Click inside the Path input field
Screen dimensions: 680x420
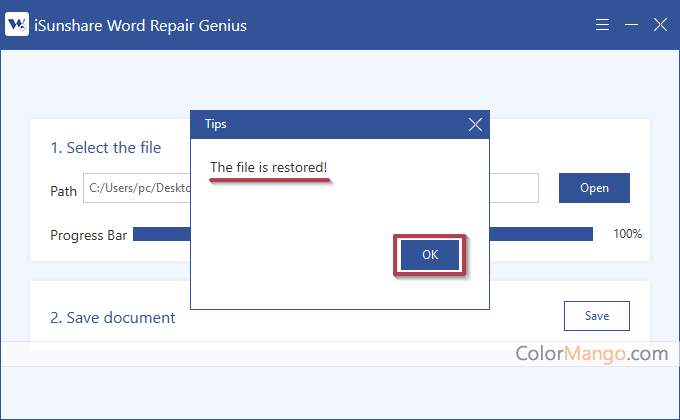[135, 188]
